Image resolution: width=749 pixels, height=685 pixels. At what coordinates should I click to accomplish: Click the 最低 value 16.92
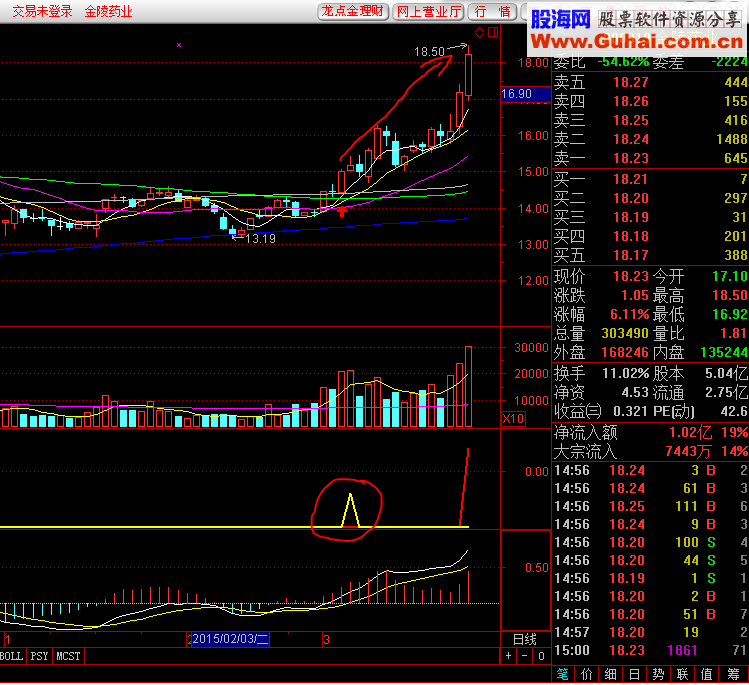[x=730, y=314]
